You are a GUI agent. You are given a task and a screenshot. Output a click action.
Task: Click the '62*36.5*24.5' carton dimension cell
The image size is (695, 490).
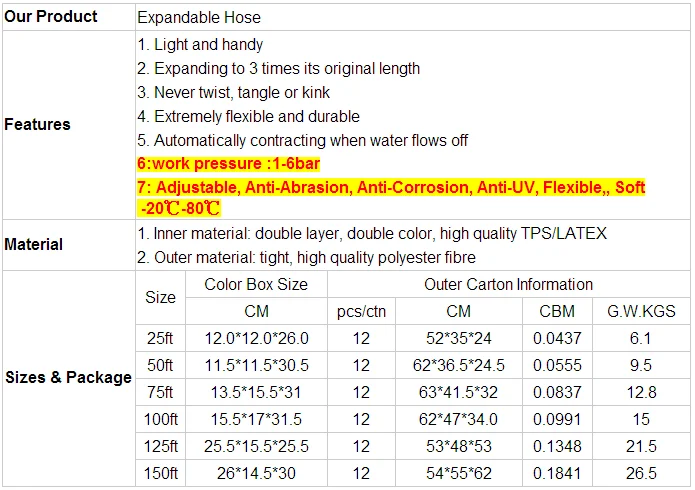pos(459,366)
